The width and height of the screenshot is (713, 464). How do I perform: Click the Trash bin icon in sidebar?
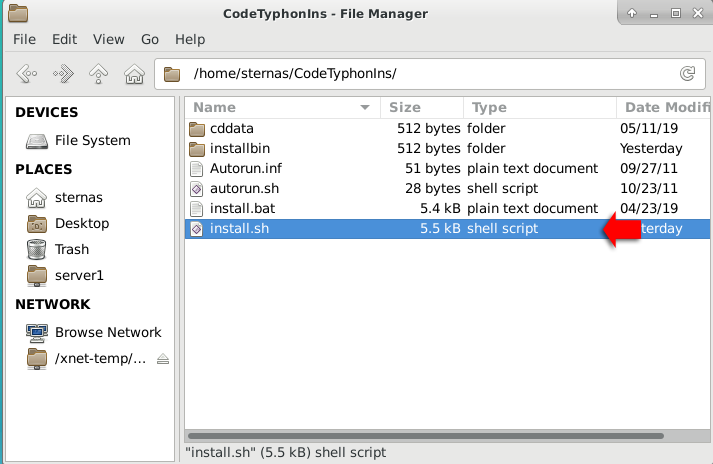[x=36, y=249]
